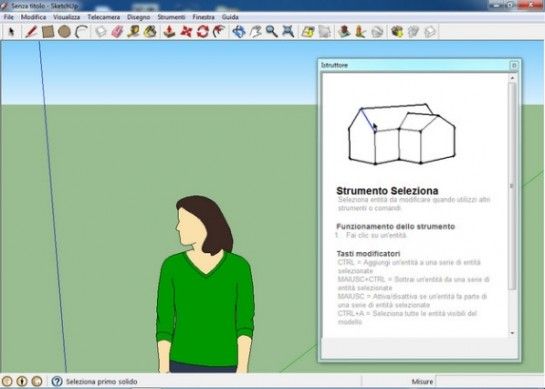This screenshot has width=545, height=389.
Task: Open the File menu
Action: pyautogui.click(x=8, y=17)
